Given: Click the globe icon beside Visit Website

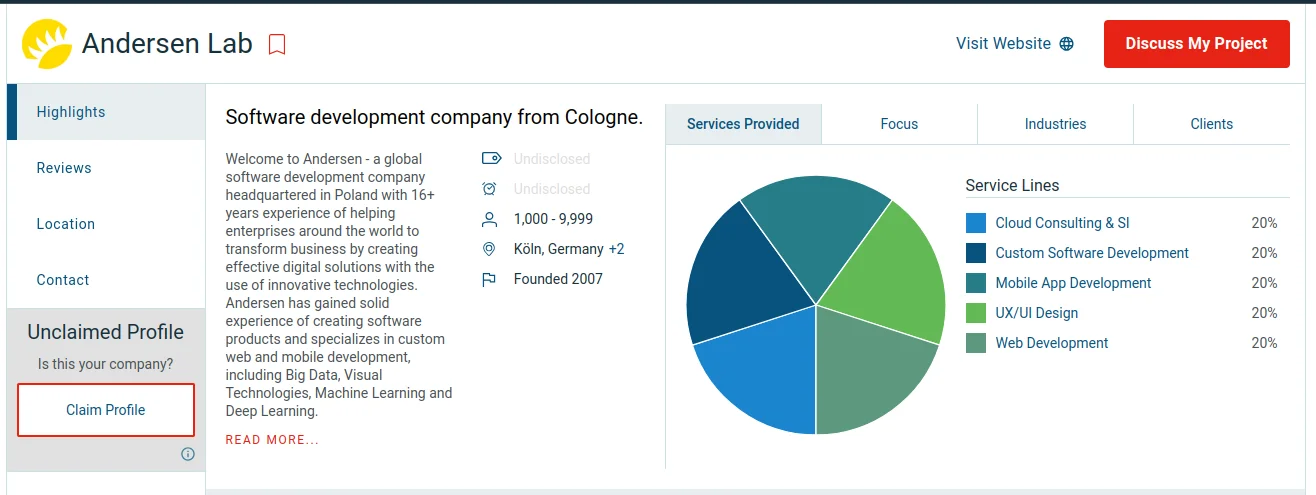Looking at the screenshot, I should 1067,44.
